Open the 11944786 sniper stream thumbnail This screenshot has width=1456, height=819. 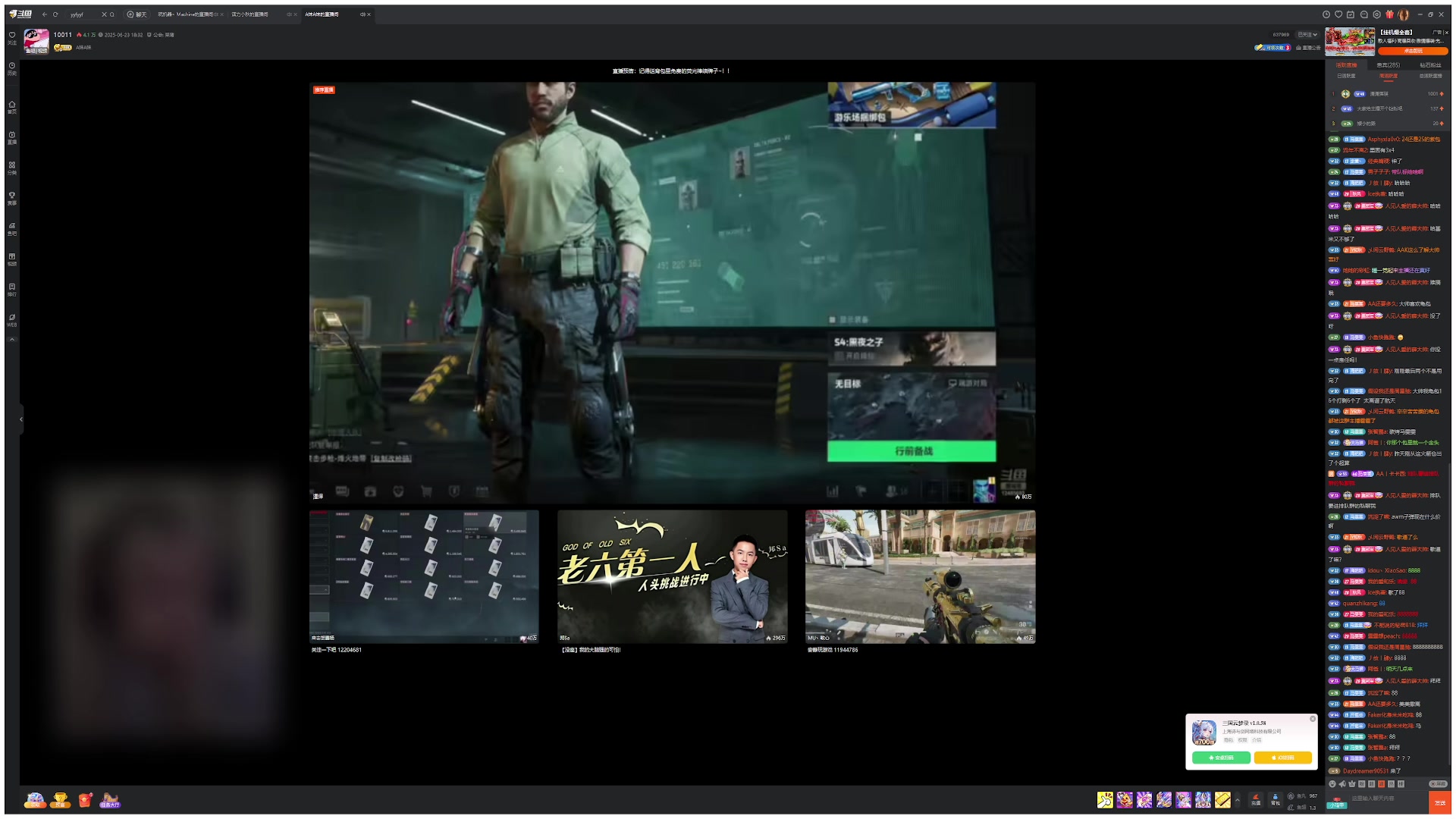(x=920, y=576)
